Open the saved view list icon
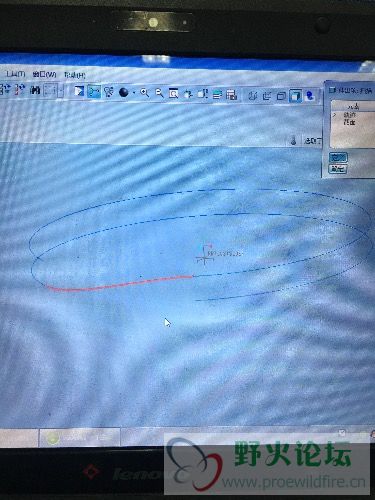 coord(202,94)
